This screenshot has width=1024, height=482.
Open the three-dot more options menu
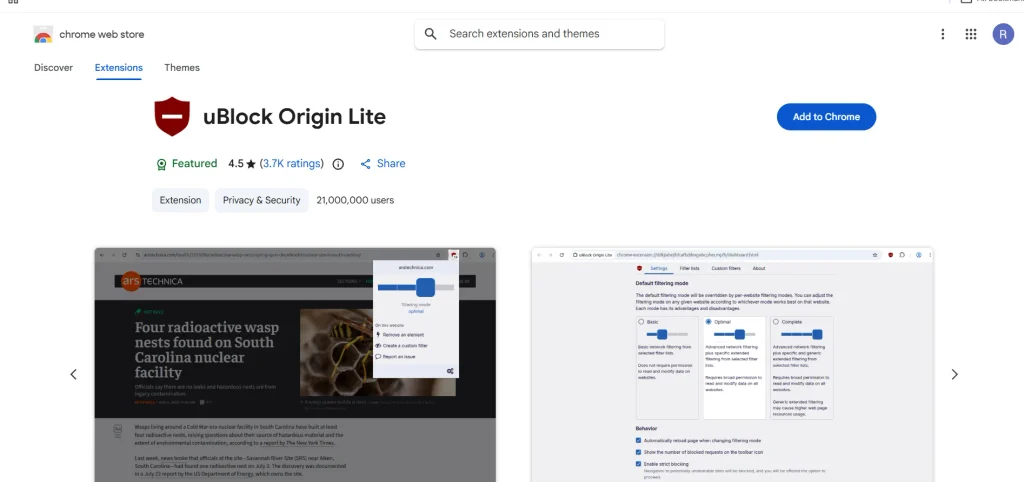point(942,34)
